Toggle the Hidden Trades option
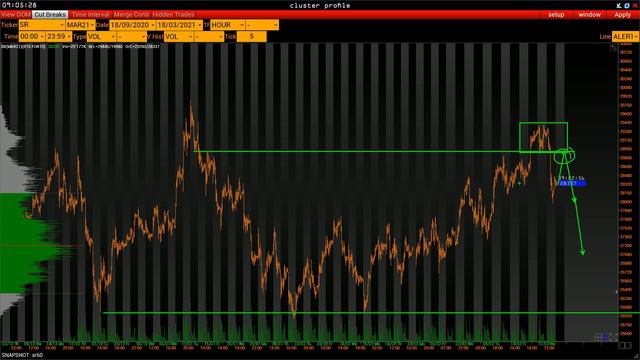The image size is (640, 360). 173,15
